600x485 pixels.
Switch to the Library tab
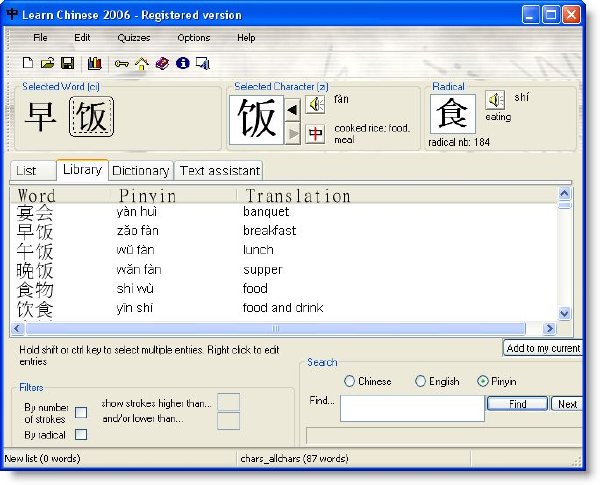(82, 170)
